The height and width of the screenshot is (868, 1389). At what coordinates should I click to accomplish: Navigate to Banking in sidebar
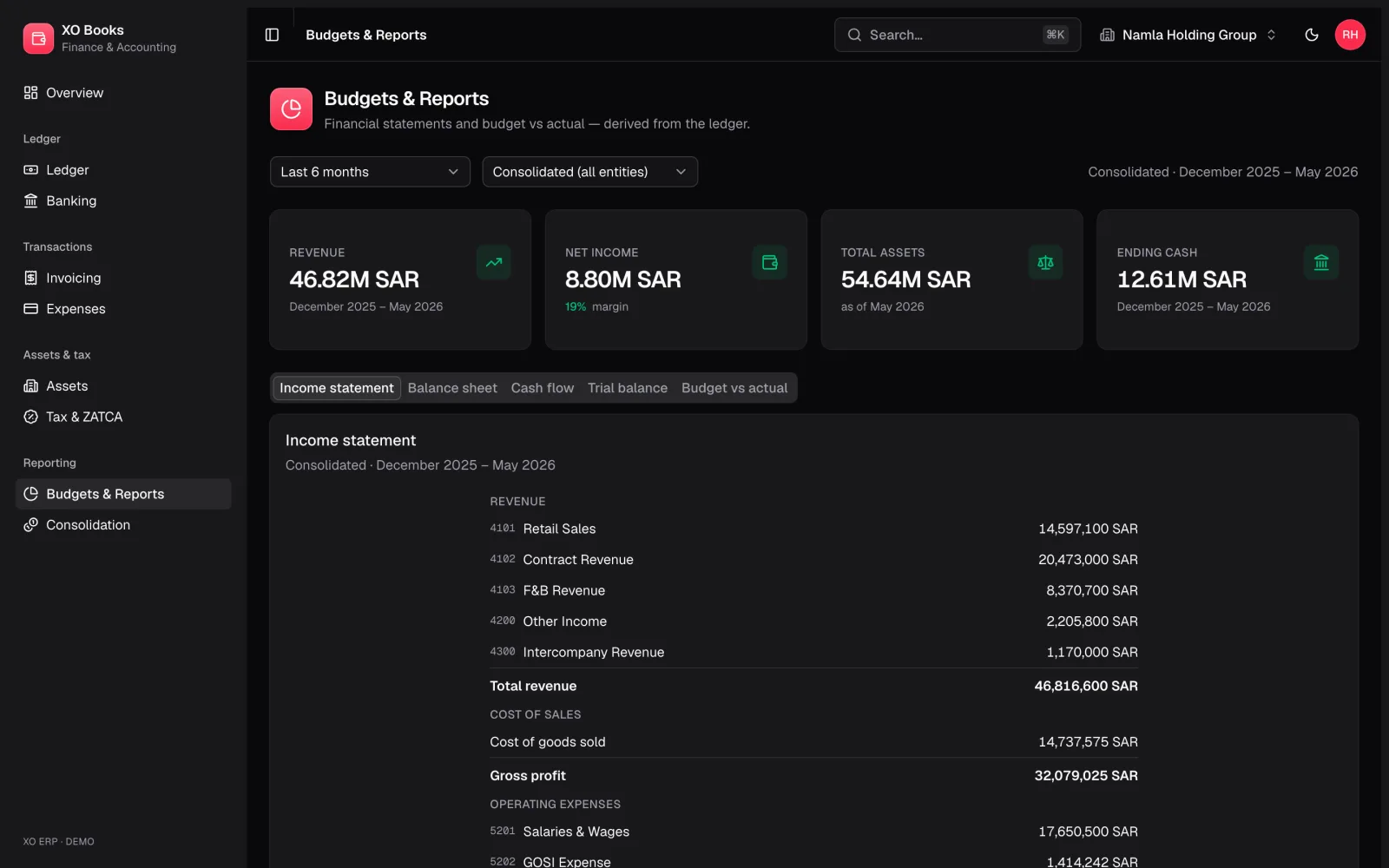tap(123, 201)
